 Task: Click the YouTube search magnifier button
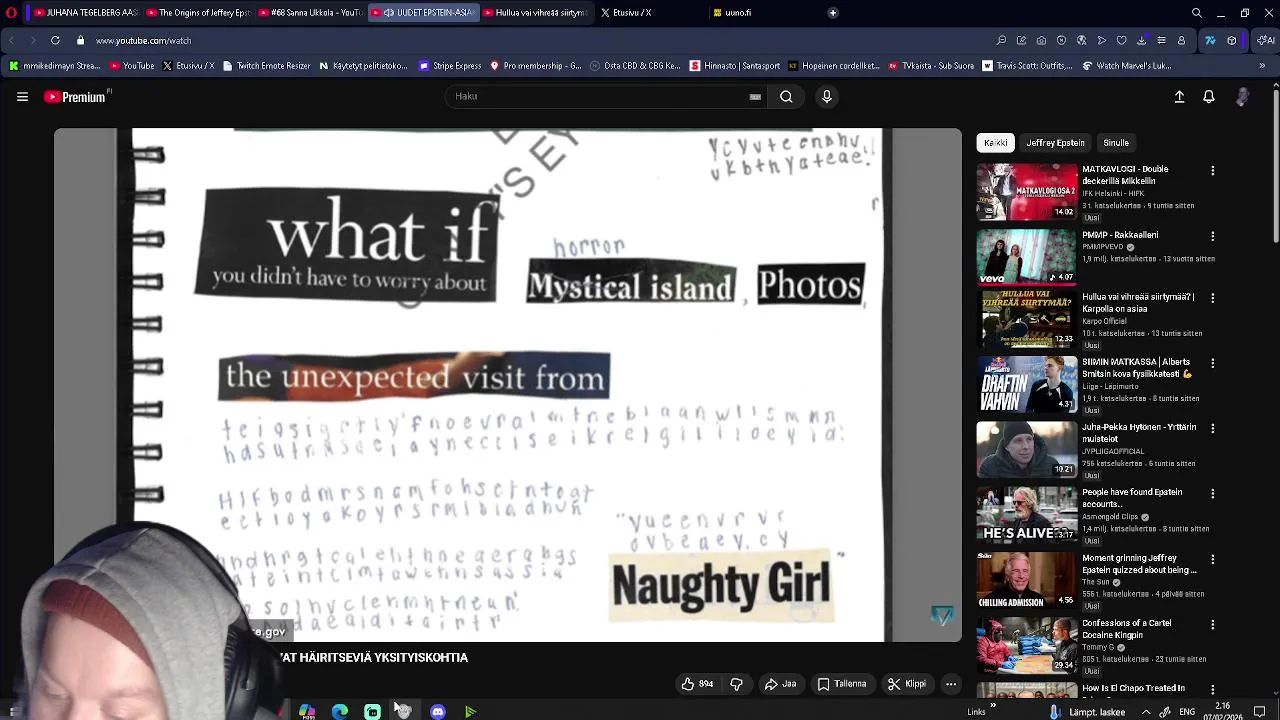(x=786, y=97)
